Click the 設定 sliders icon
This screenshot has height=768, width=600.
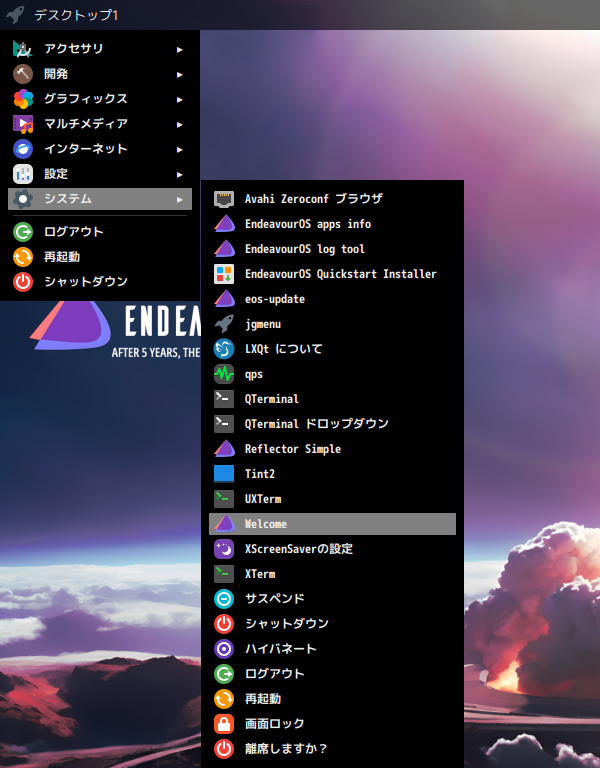point(23,174)
